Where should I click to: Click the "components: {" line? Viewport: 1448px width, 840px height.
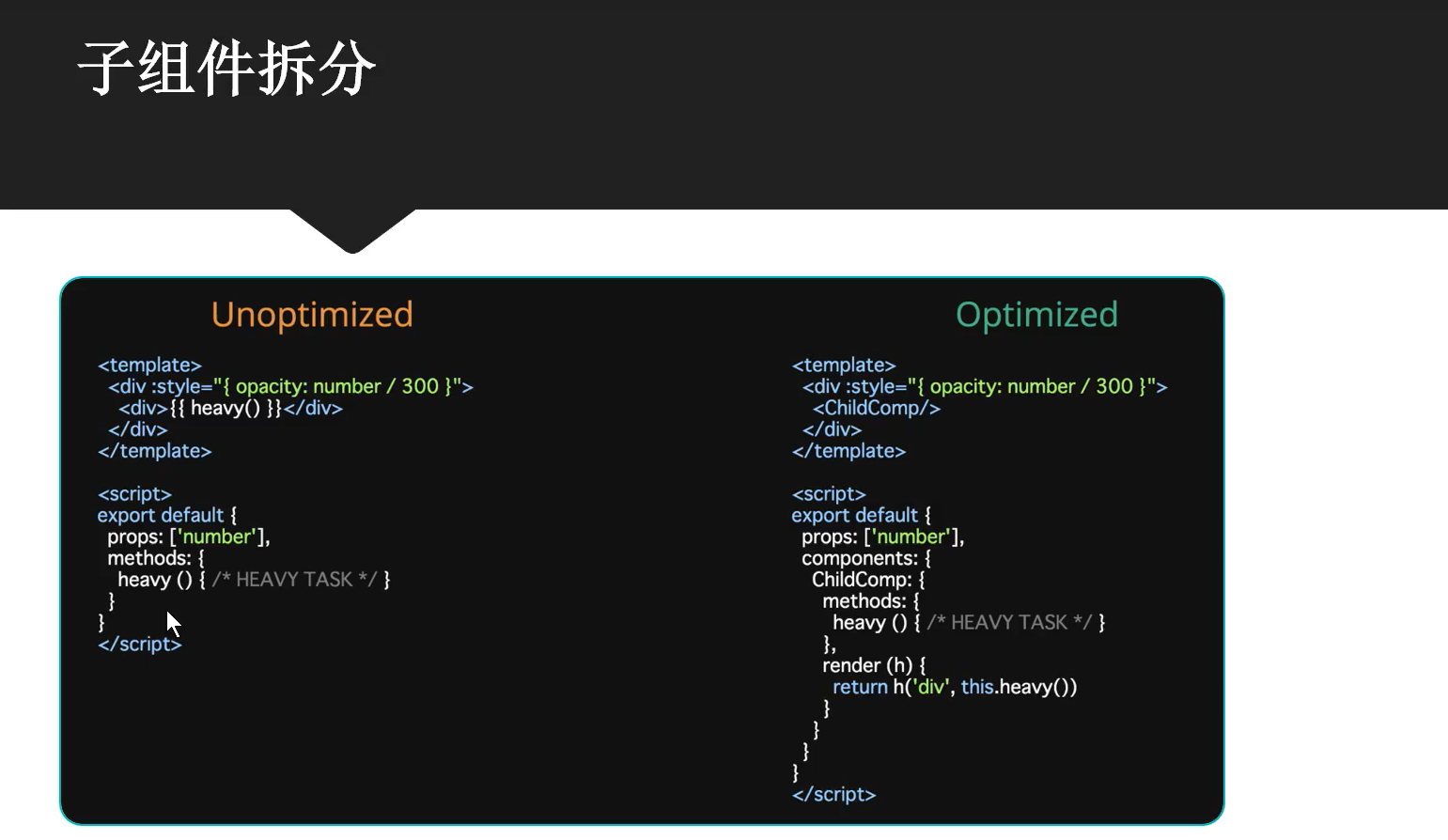(x=866, y=558)
